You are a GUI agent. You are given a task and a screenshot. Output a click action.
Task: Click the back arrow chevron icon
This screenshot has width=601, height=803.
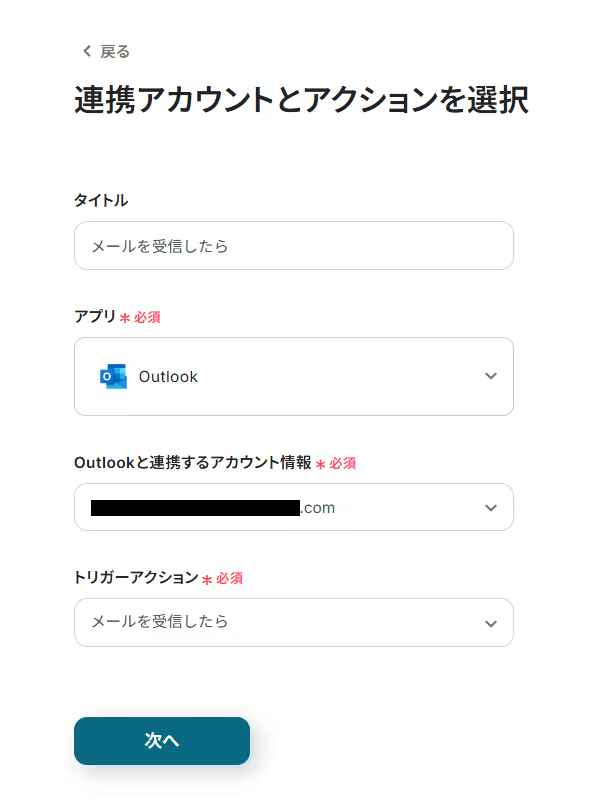pyautogui.click(x=87, y=51)
